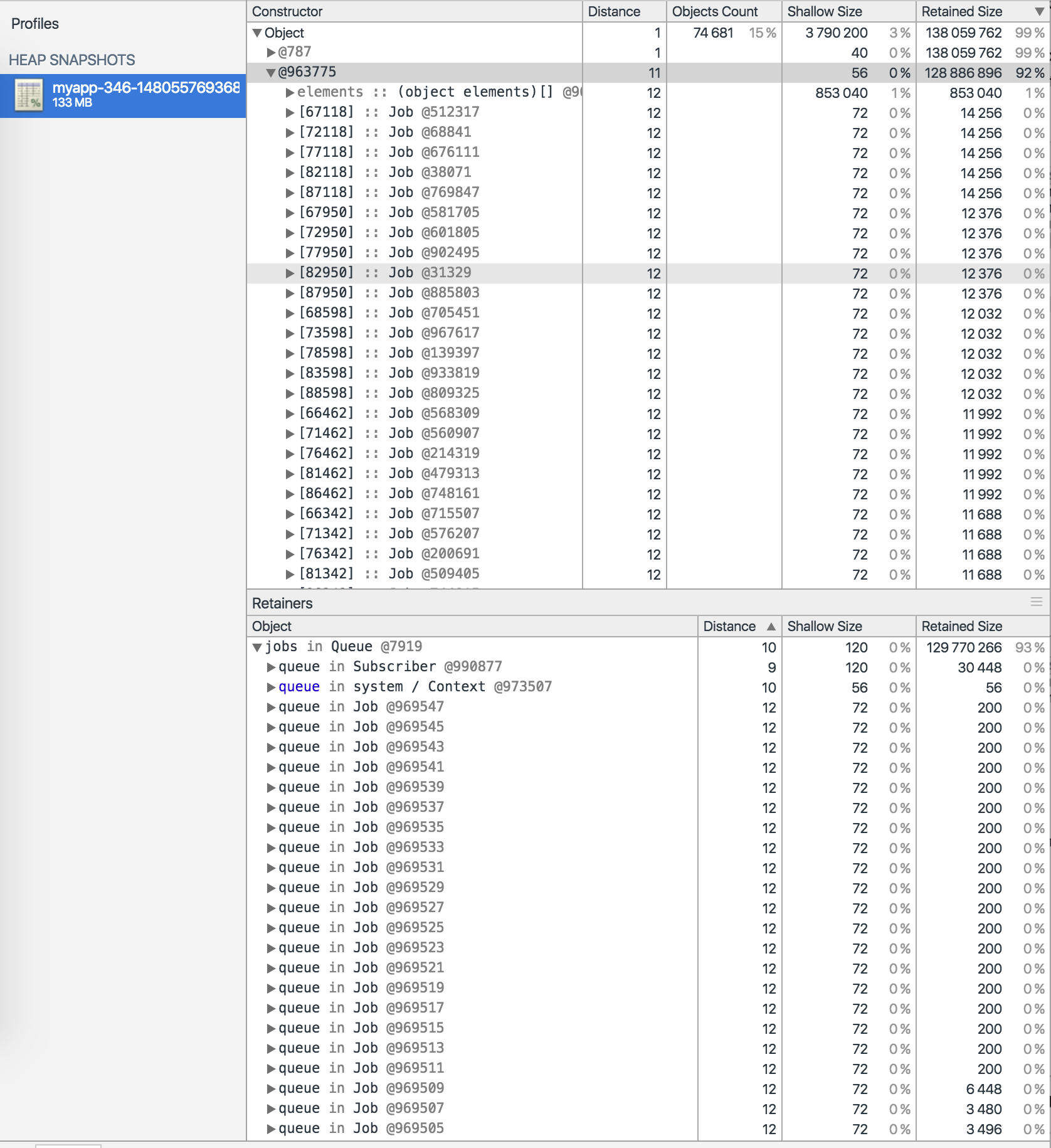
Task: Select the [83598] :: Job @933819 row
Action: click(648, 374)
